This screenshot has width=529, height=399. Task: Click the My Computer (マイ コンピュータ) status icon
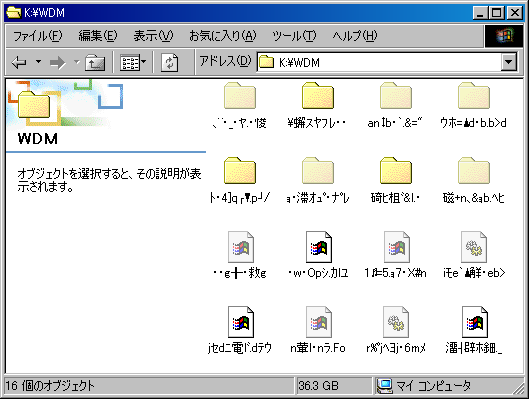pyautogui.click(x=384, y=386)
